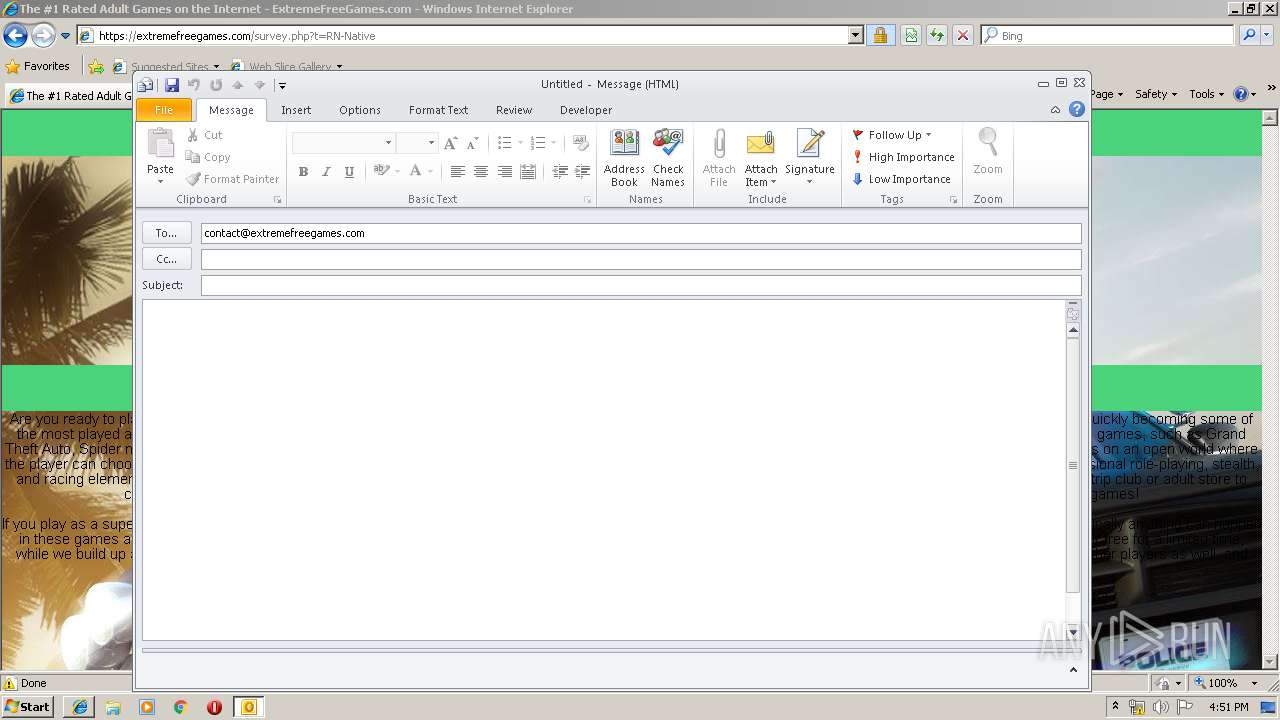Open the Tags dialog launcher
The height and width of the screenshot is (720, 1280).
[953, 200]
